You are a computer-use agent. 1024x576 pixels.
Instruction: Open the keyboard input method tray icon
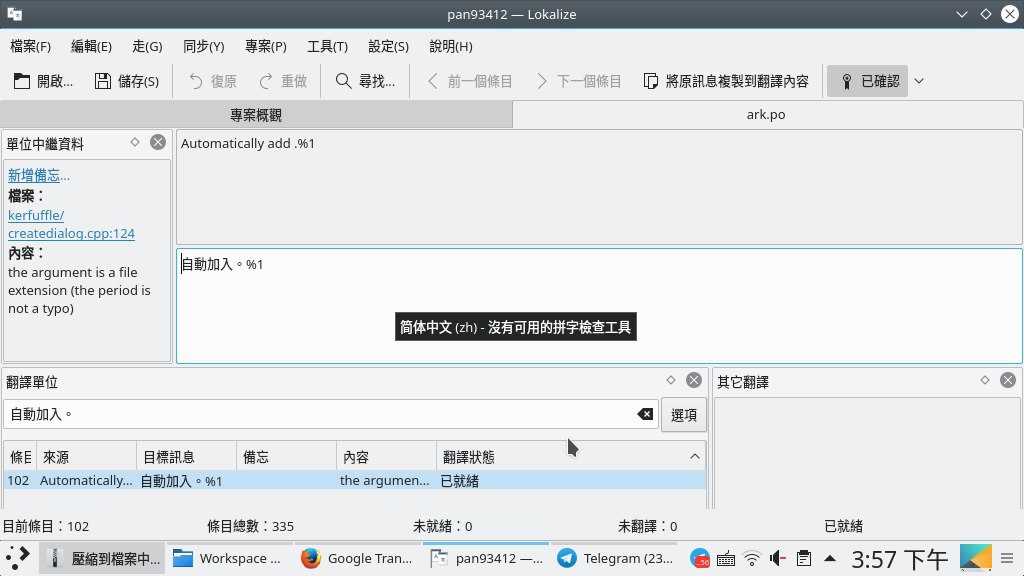(x=726, y=559)
